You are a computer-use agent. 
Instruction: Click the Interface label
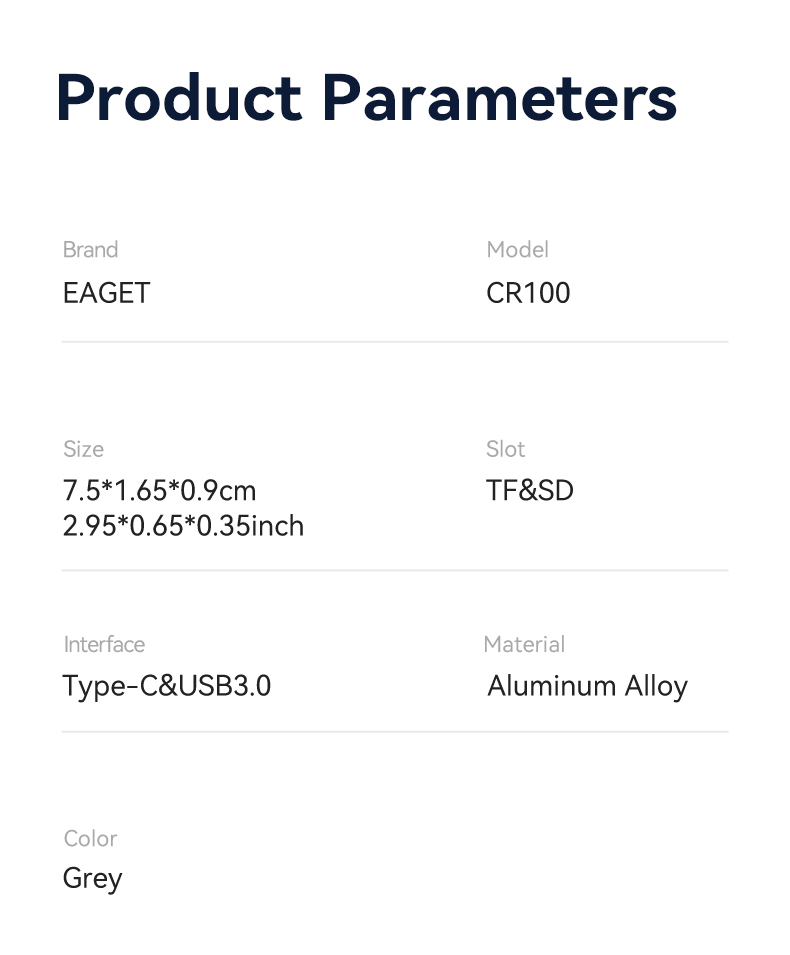[x=104, y=644]
